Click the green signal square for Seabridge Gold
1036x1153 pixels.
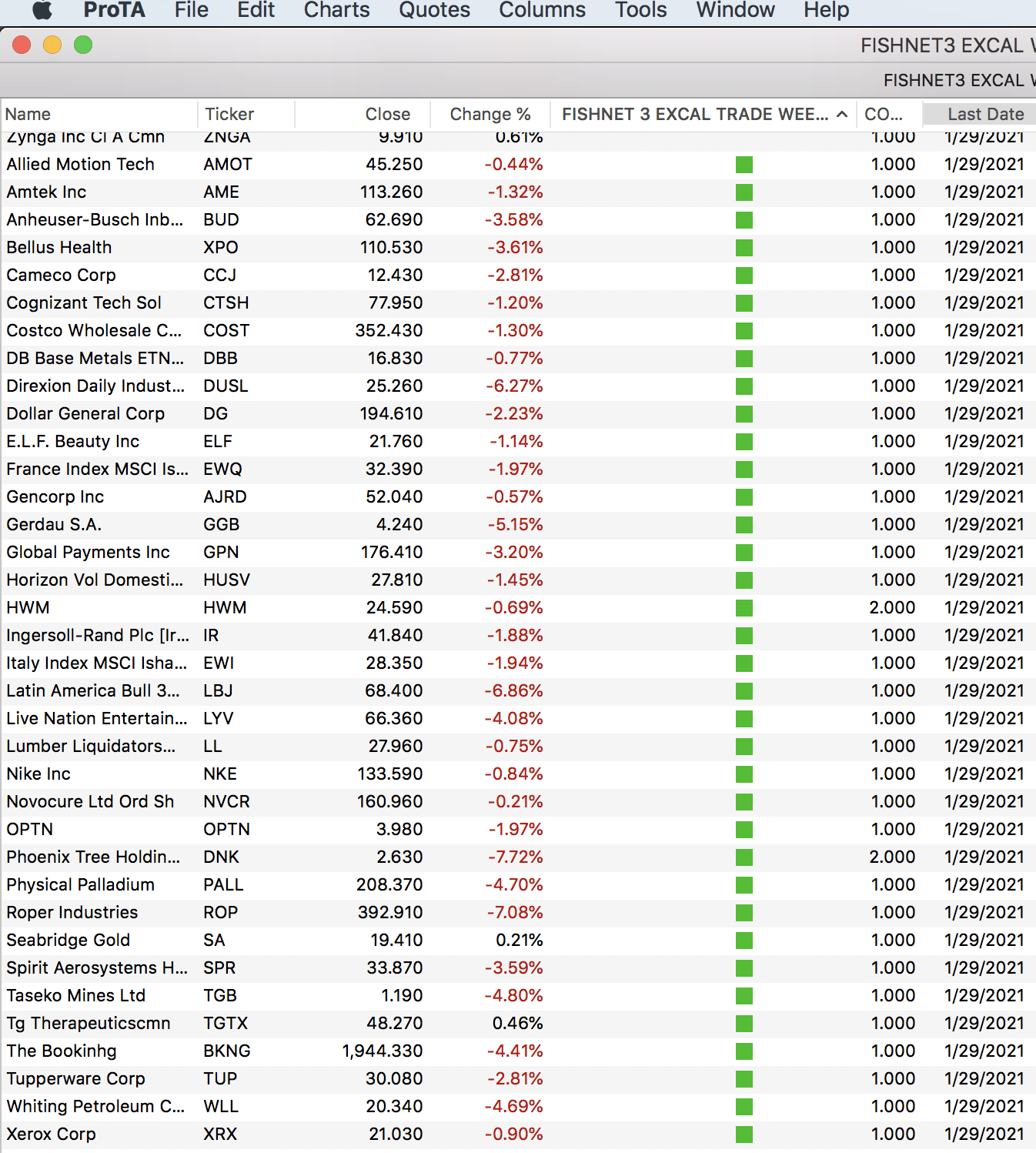(x=744, y=941)
